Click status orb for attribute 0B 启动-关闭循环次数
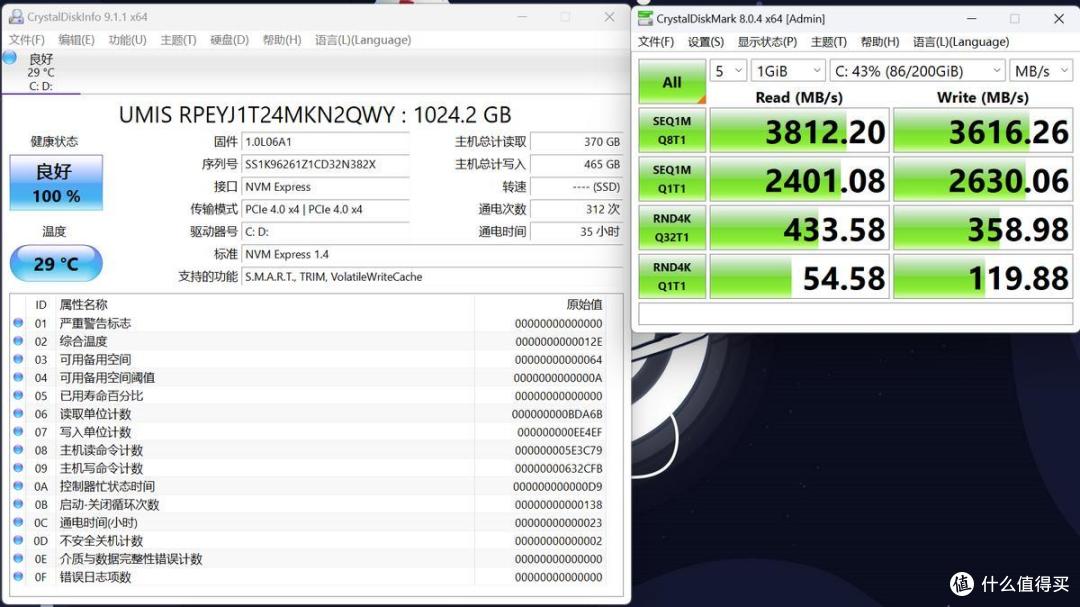The height and width of the screenshot is (607, 1080). point(18,504)
